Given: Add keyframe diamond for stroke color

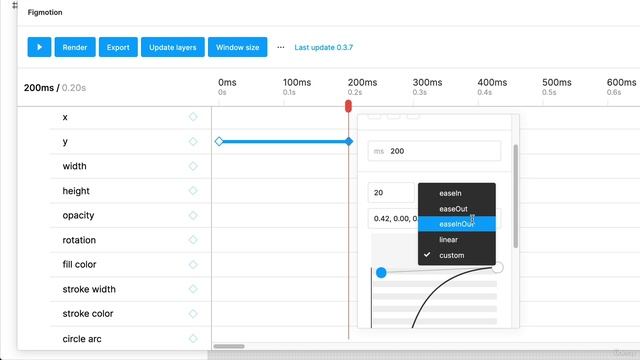Looking at the screenshot, I should click(x=193, y=313).
